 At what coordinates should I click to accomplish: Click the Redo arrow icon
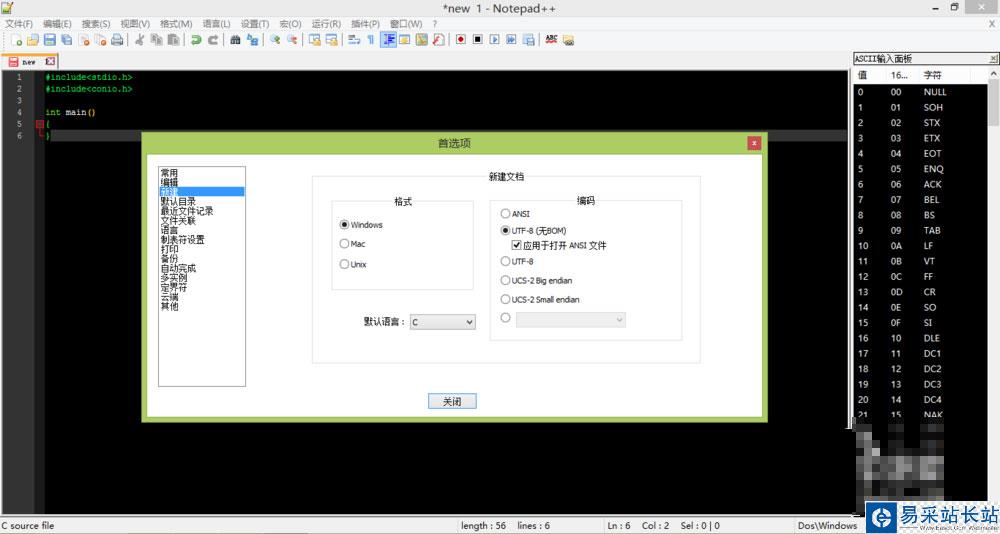click(213, 40)
